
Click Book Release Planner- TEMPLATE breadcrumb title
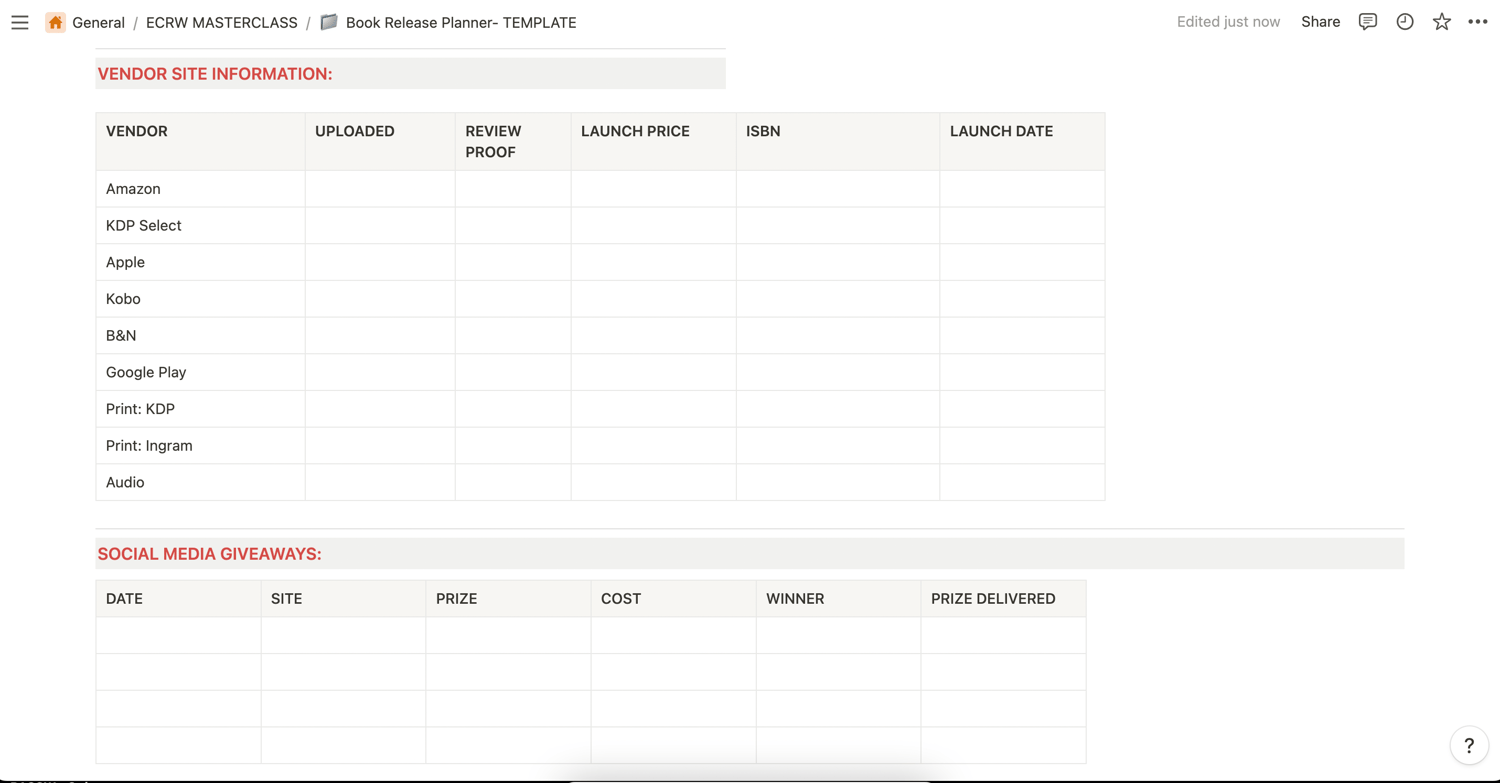tap(461, 22)
